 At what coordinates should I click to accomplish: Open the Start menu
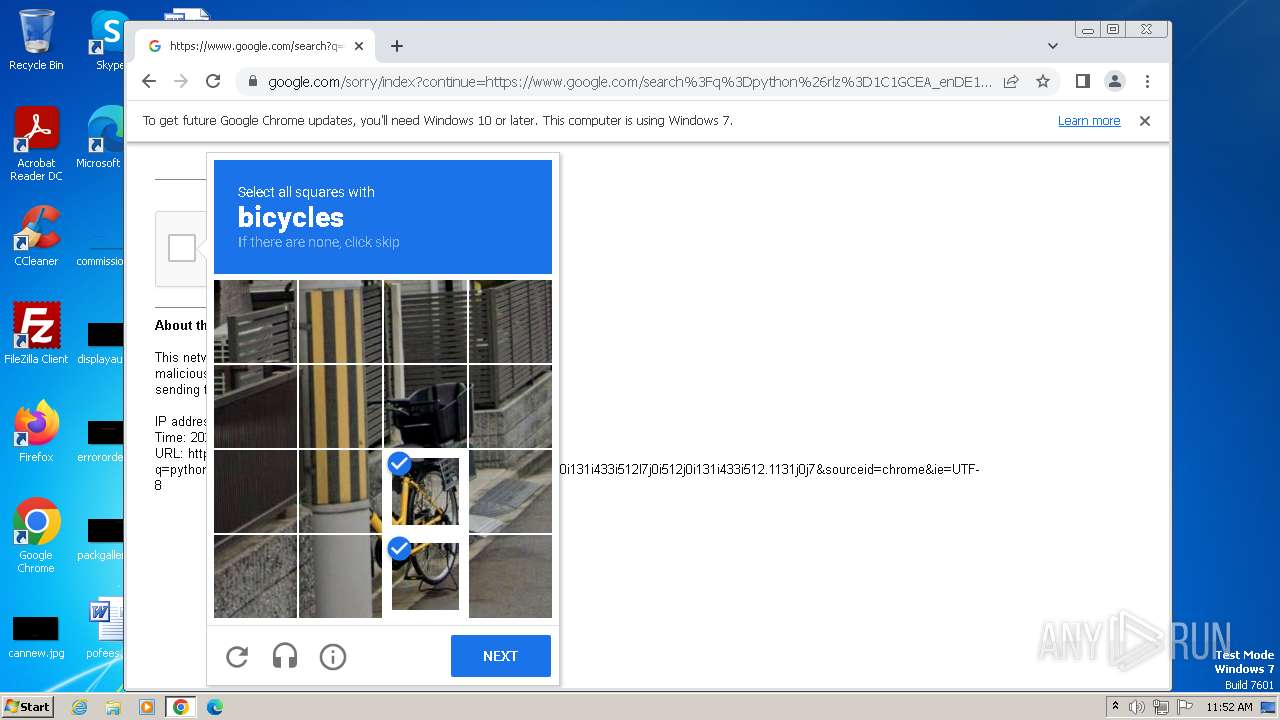tap(27, 707)
